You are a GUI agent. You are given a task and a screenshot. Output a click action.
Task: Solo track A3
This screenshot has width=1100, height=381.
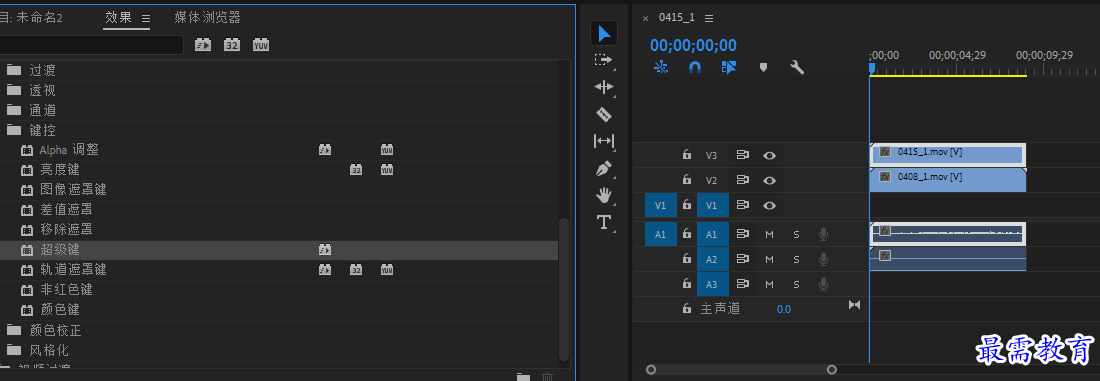(x=796, y=284)
